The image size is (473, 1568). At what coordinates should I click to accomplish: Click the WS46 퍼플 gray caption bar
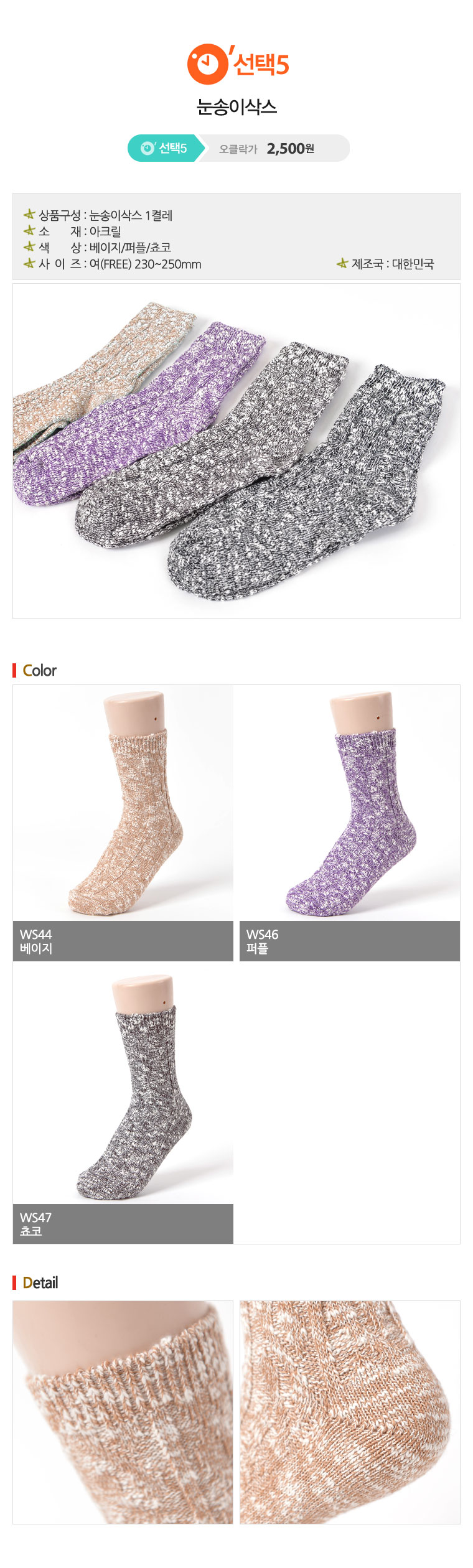350,941
